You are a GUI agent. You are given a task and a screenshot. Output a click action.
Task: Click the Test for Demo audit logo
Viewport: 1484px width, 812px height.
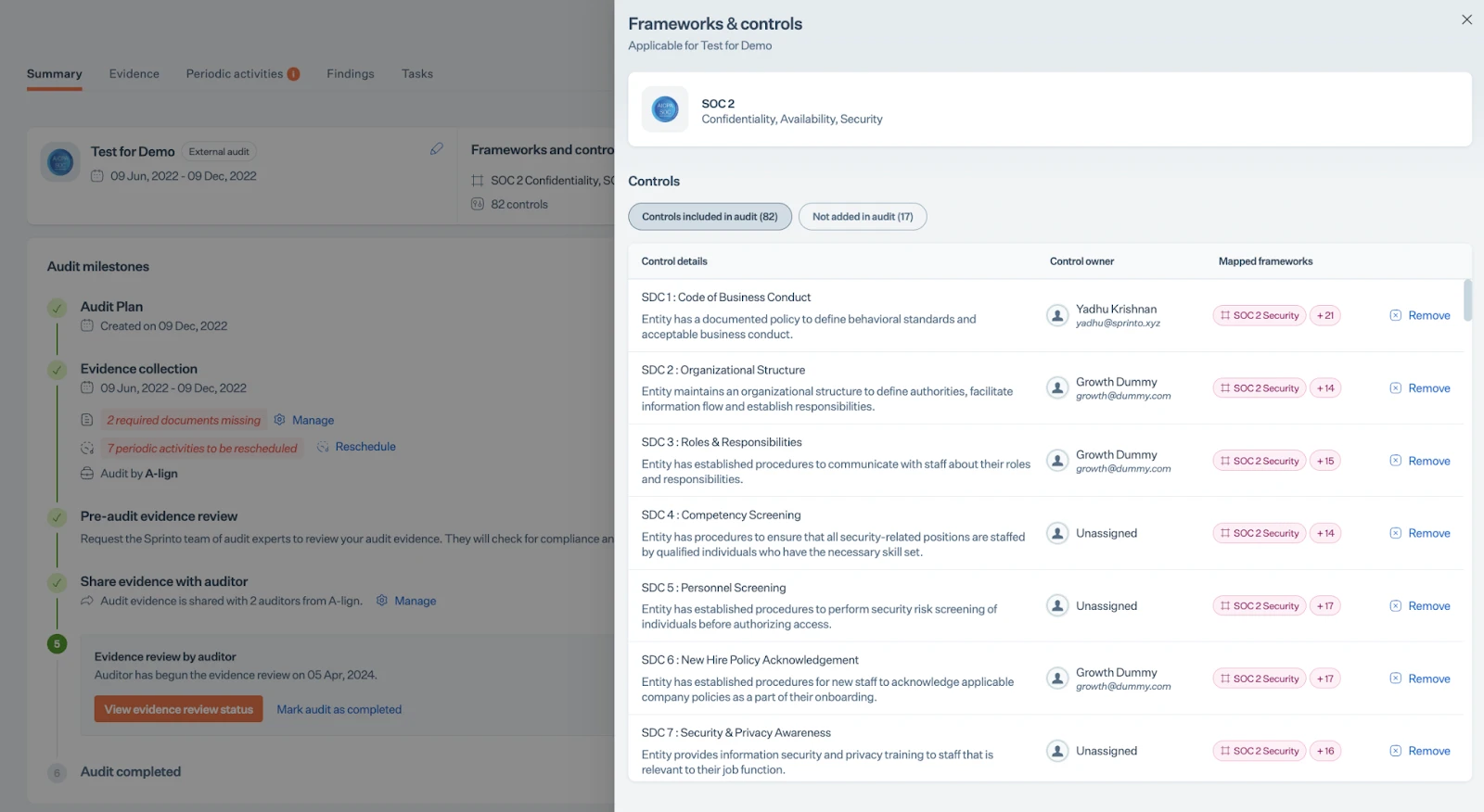pos(60,162)
